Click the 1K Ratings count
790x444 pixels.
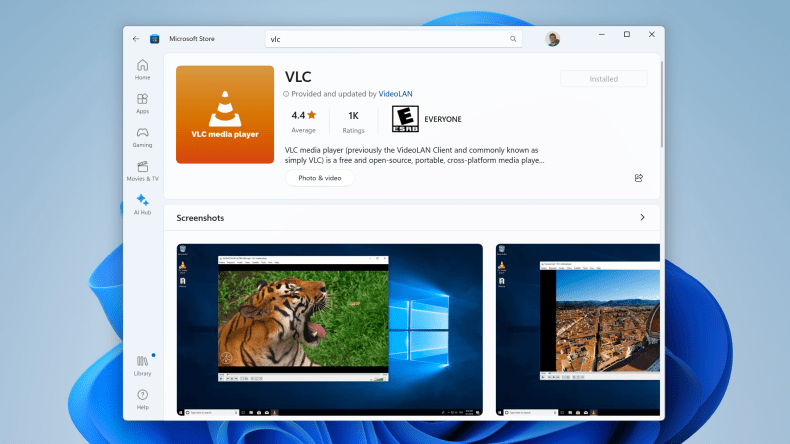[x=353, y=121]
